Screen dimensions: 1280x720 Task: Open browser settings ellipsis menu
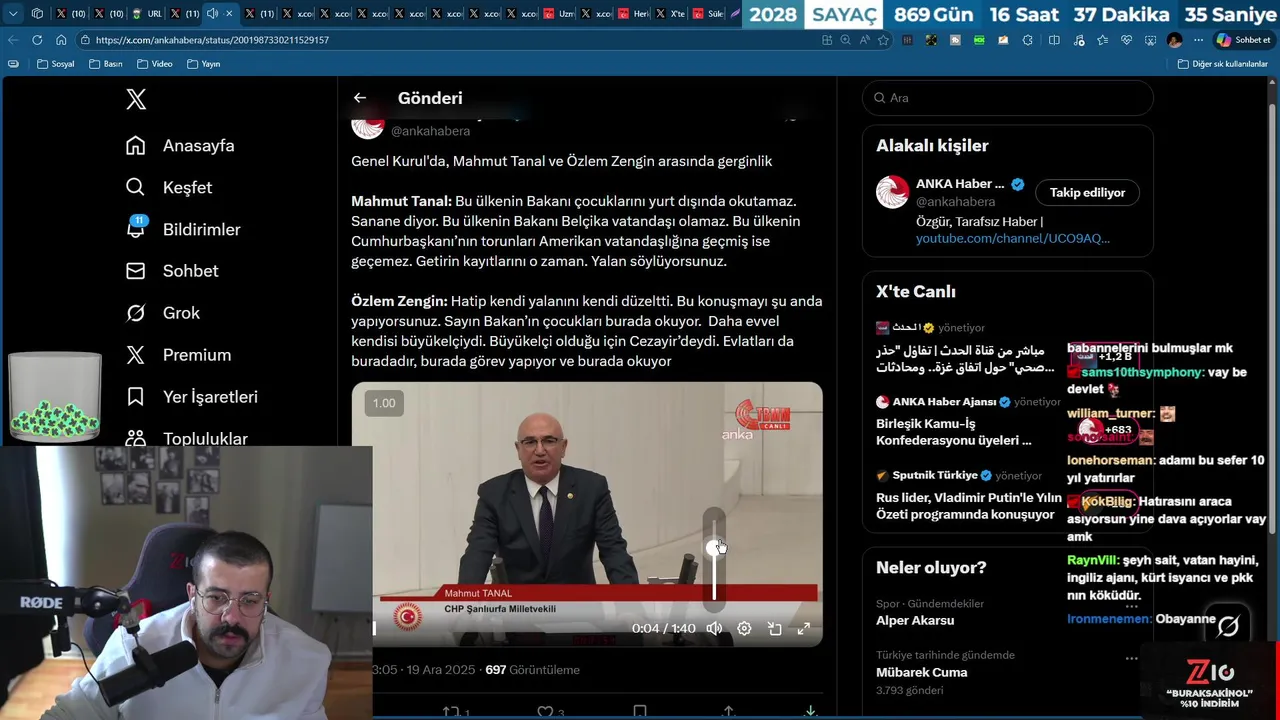coord(1198,40)
